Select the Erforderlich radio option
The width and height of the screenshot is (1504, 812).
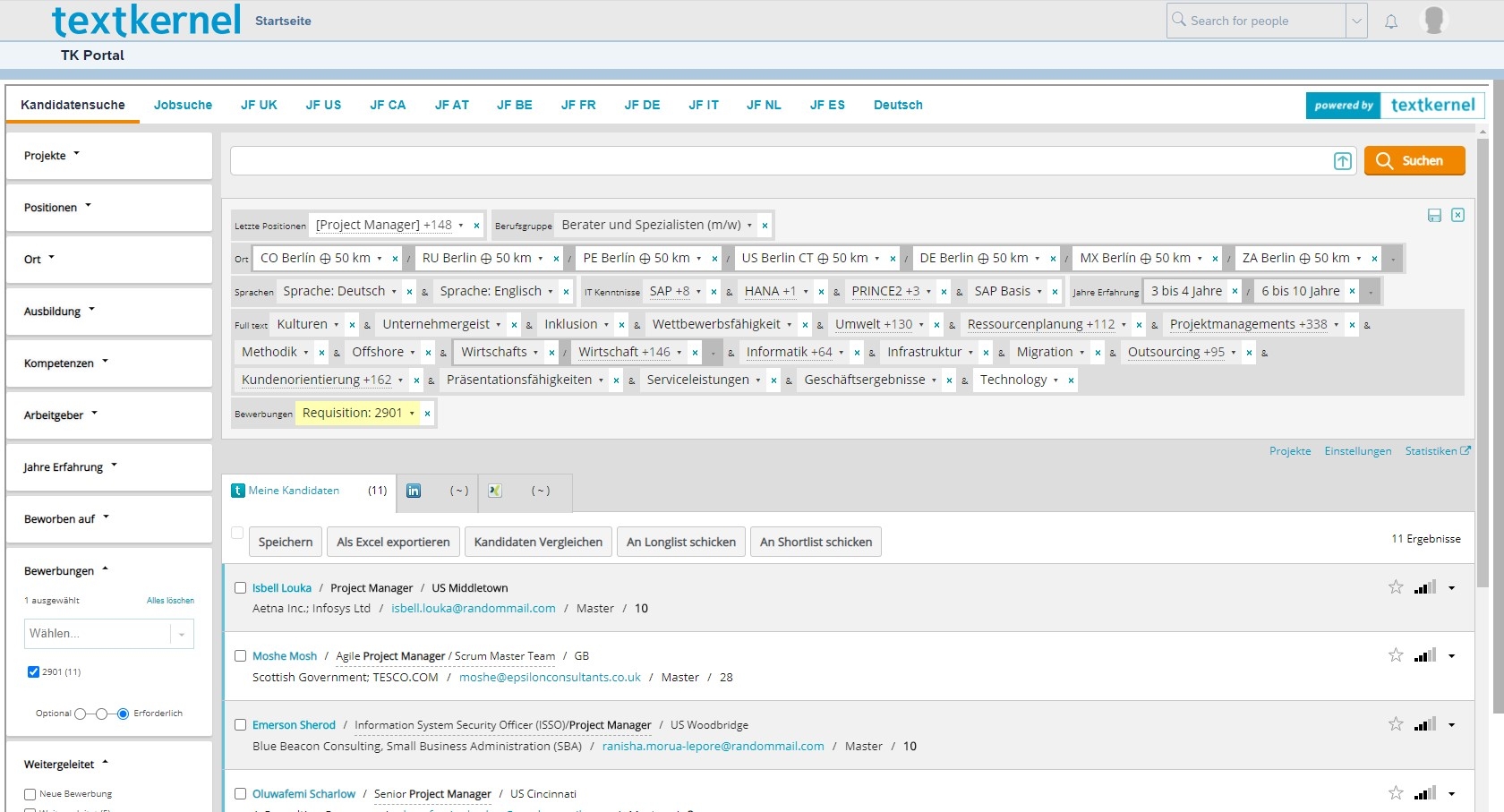[123, 714]
